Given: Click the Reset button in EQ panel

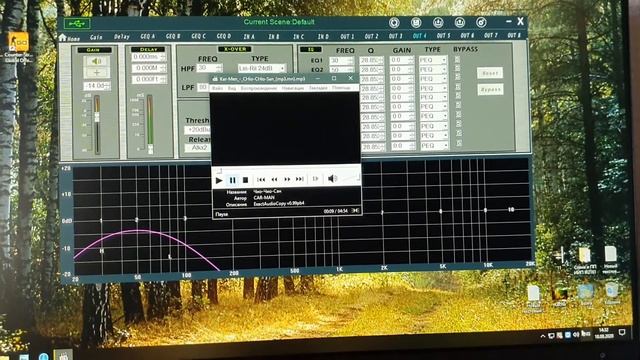Looking at the screenshot, I should pyautogui.click(x=490, y=73).
